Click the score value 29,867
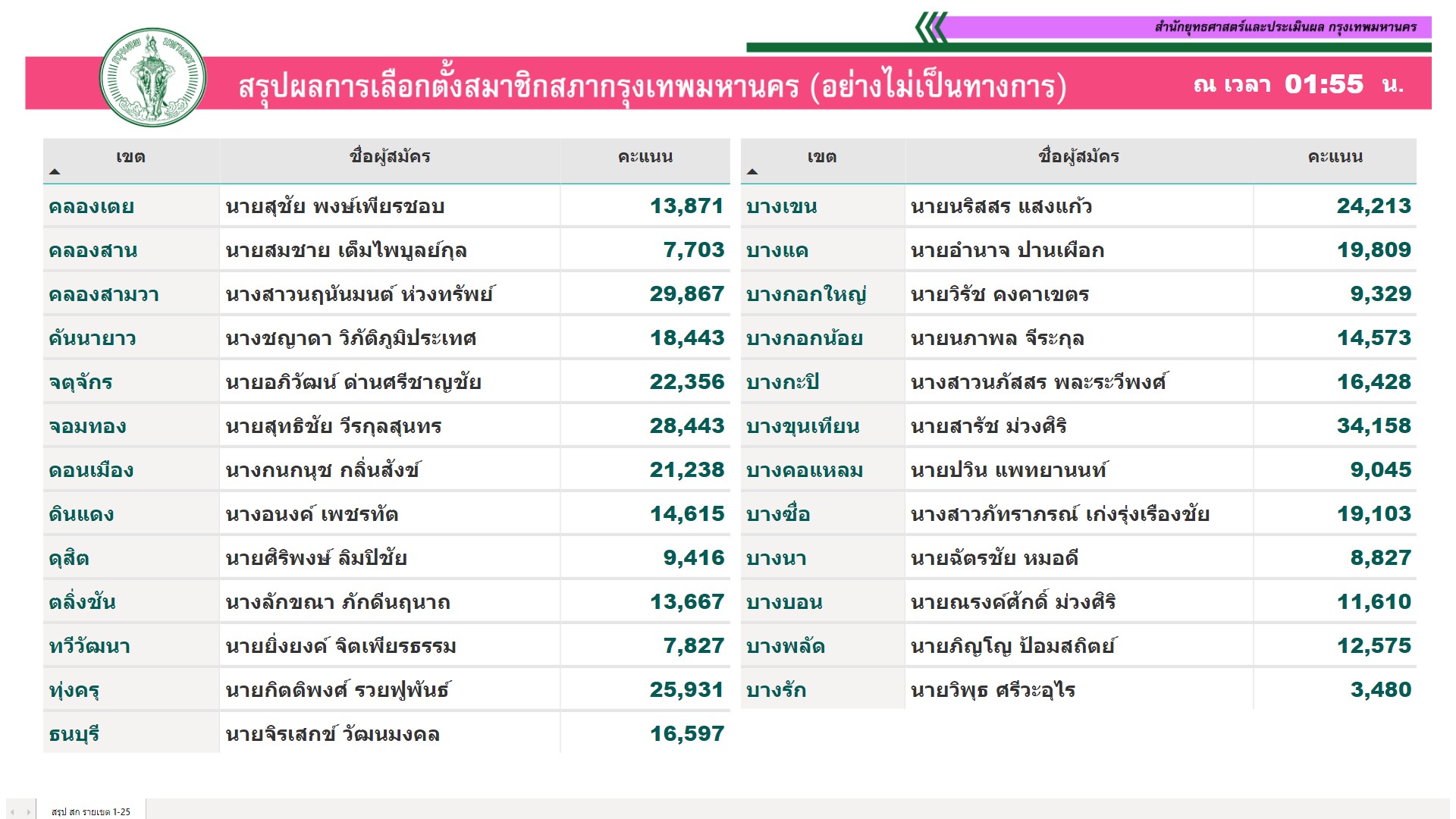Screen dimensions: 1456x819 click(687, 294)
